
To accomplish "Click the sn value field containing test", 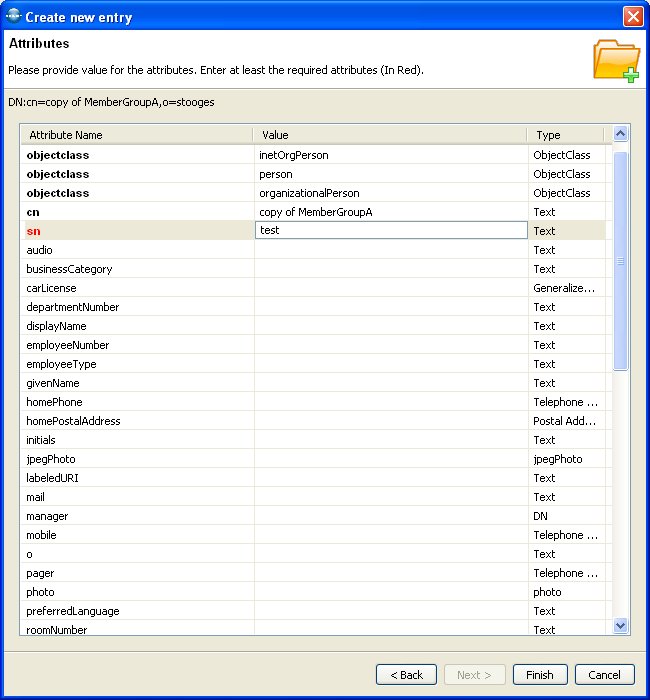I will 391,231.
